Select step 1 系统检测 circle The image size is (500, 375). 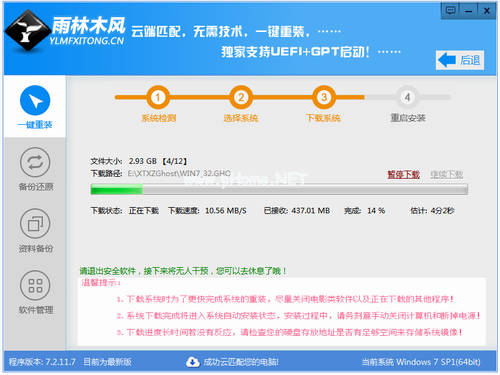158,97
